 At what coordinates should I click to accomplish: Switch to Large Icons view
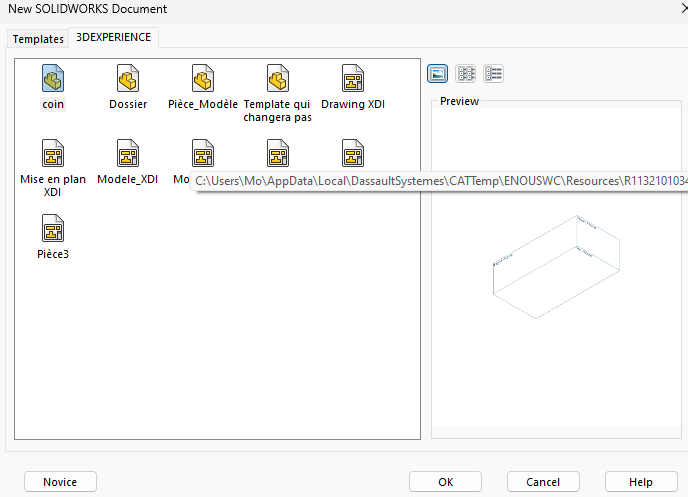pos(438,73)
